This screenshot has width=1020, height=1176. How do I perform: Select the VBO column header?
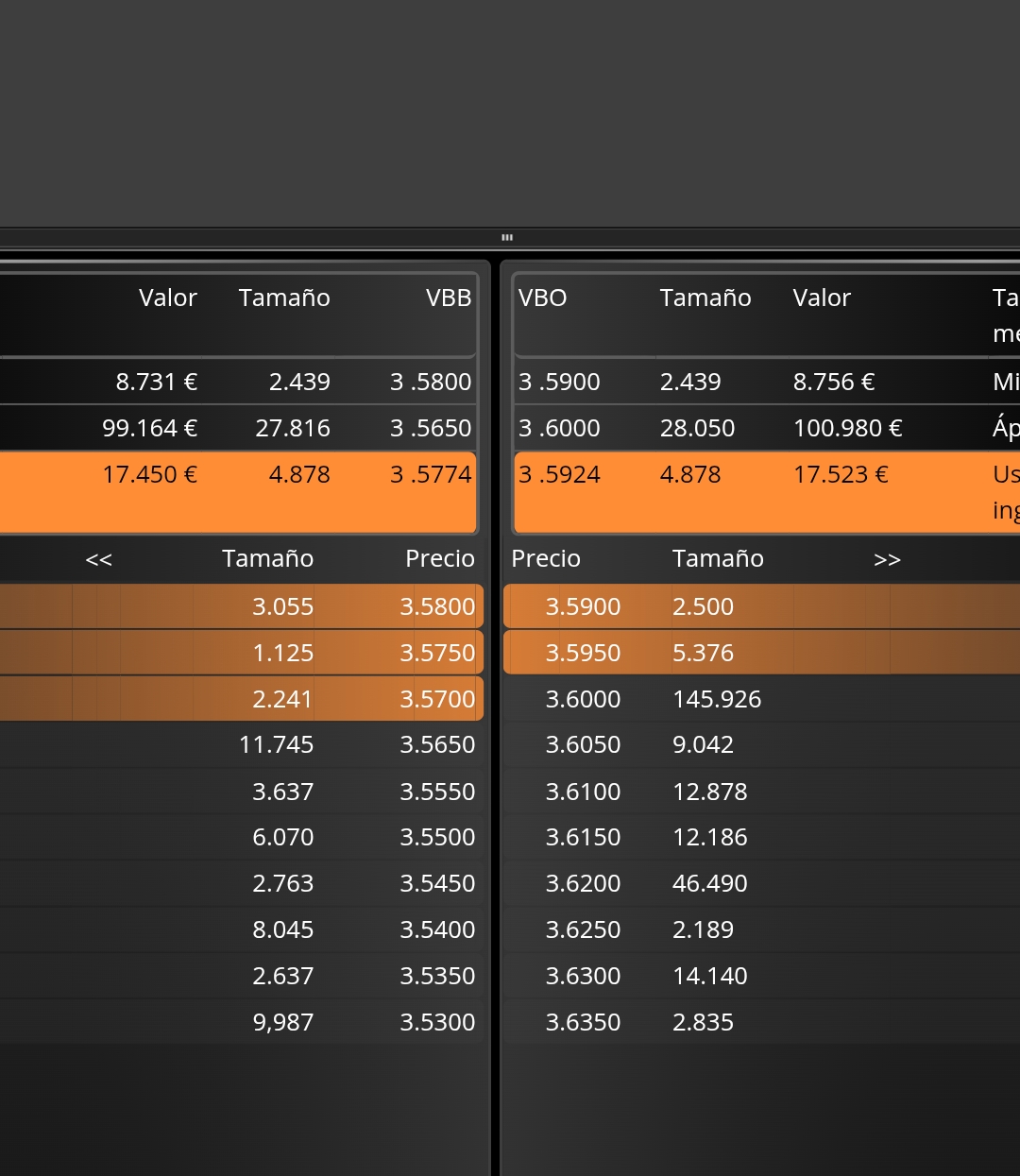pos(543,298)
